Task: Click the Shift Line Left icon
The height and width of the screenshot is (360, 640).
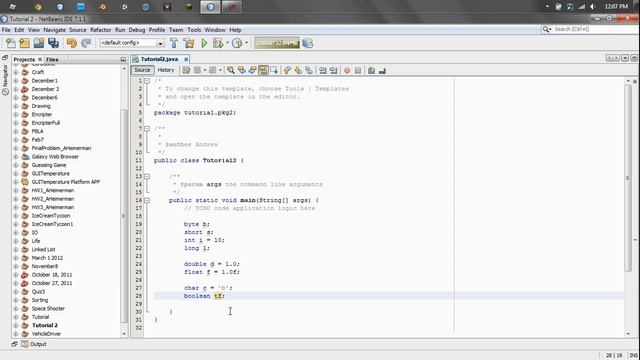Action: click(323, 70)
